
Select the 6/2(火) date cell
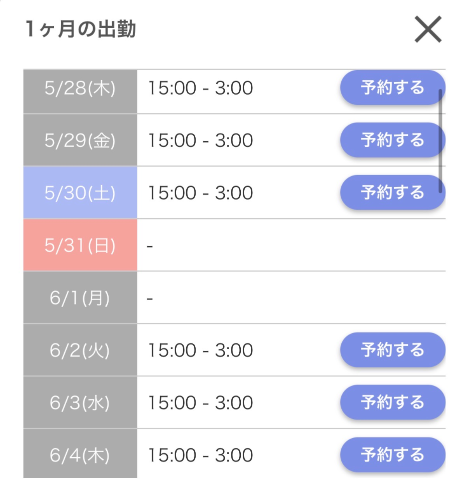[x=80, y=350]
